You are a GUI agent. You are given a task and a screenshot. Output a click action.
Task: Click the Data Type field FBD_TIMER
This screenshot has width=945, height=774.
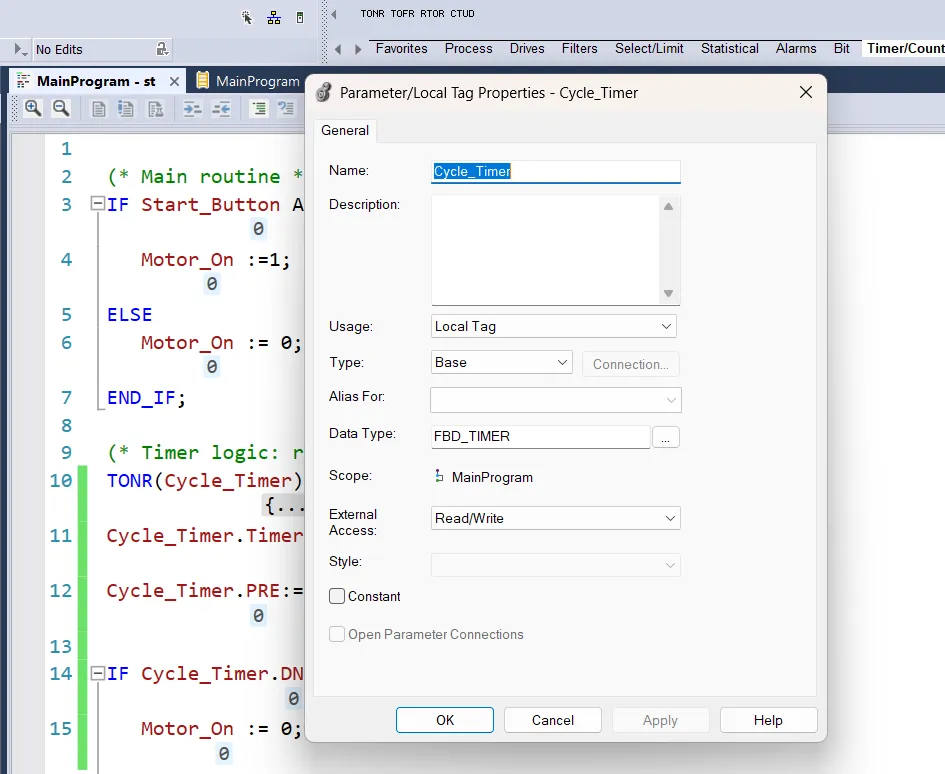[541, 436]
